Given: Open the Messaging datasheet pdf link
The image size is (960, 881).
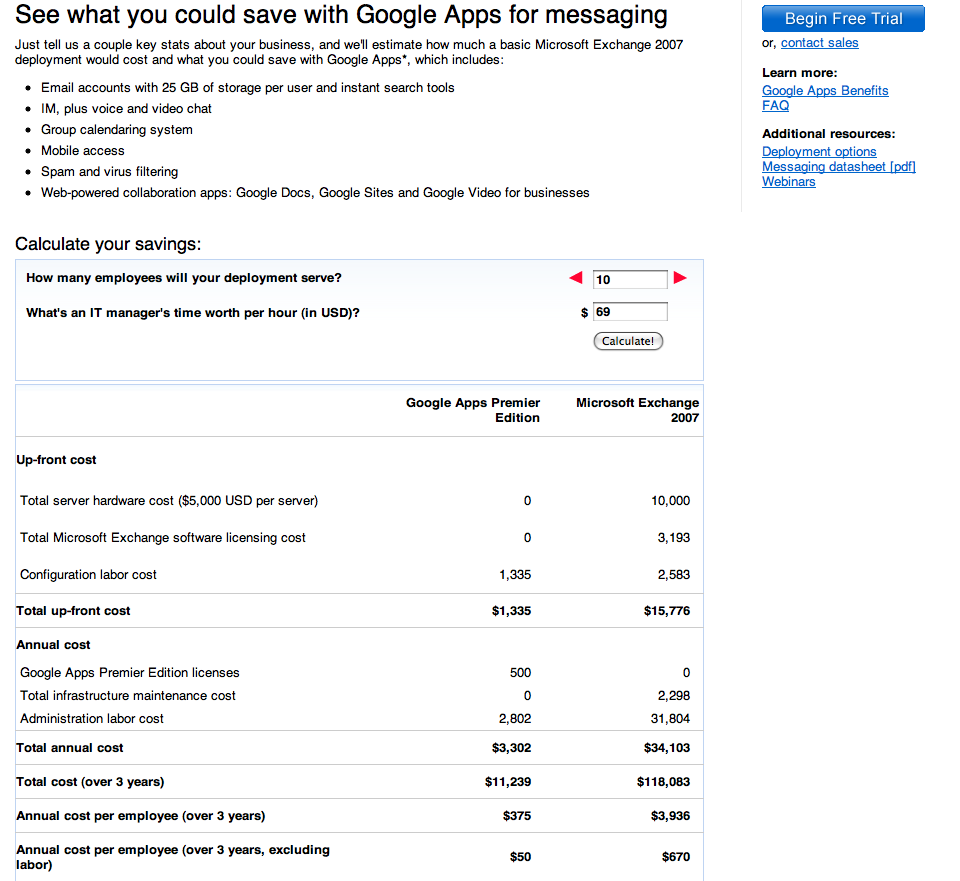Looking at the screenshot, I should coord(838,167).
